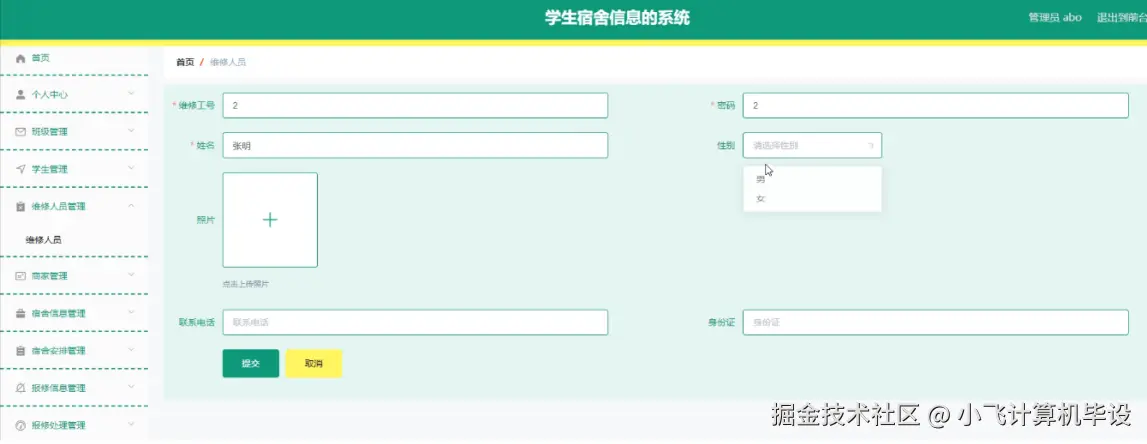This screenshot has height=444, width=1147.
Task: Expand the 宿舍信息管理 chevron
Action: (x=131, y=312)
